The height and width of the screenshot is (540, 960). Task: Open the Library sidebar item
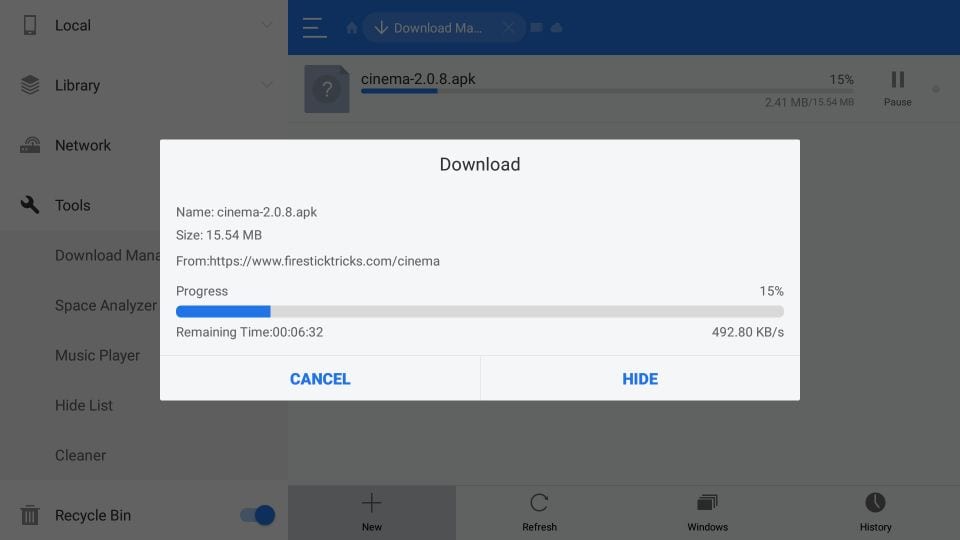144,85
